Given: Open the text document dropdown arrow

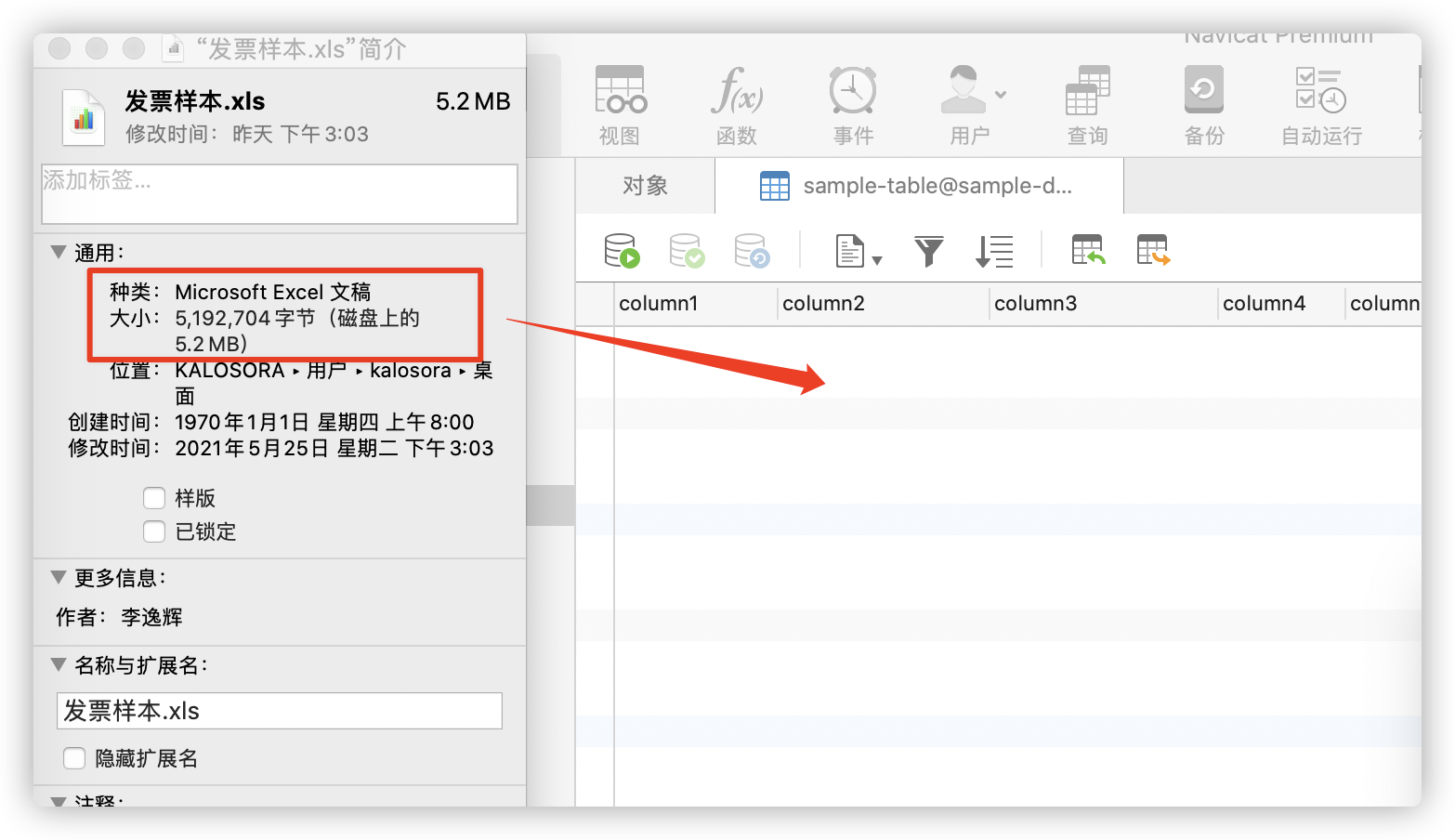Looking at the screenshot, I should pyautogui.click(x=876, y=260).
